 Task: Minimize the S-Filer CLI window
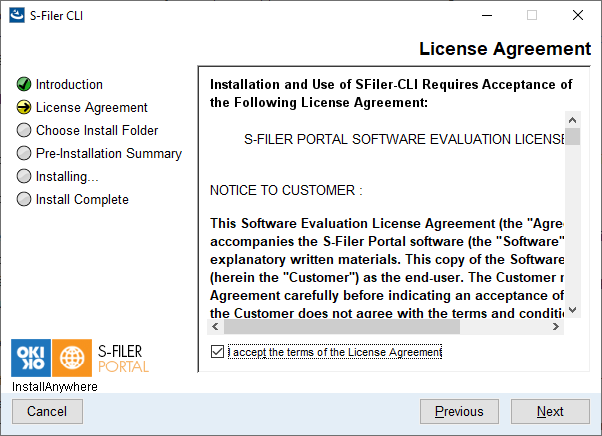[x=487, y=15]
